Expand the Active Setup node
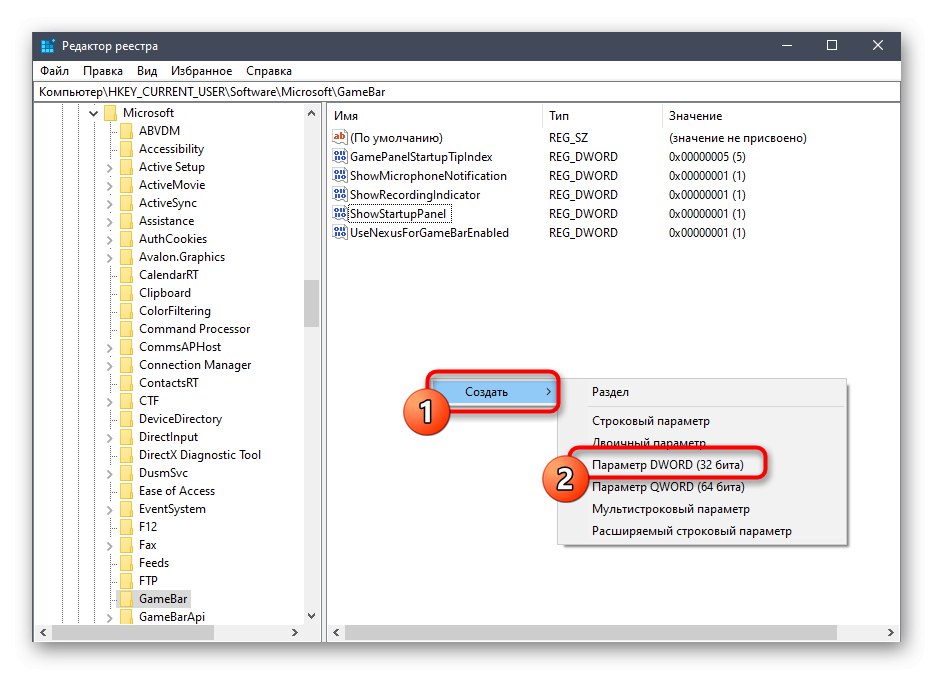The height and width of the screenshot is (674, 933). click(x=109, y=168)
